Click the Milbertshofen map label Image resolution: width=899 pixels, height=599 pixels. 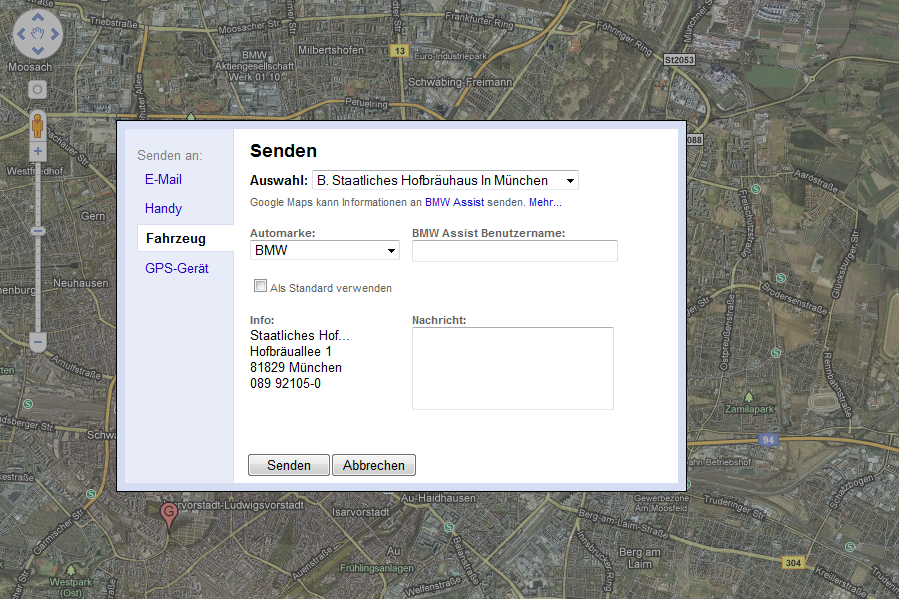click(331, 50)
